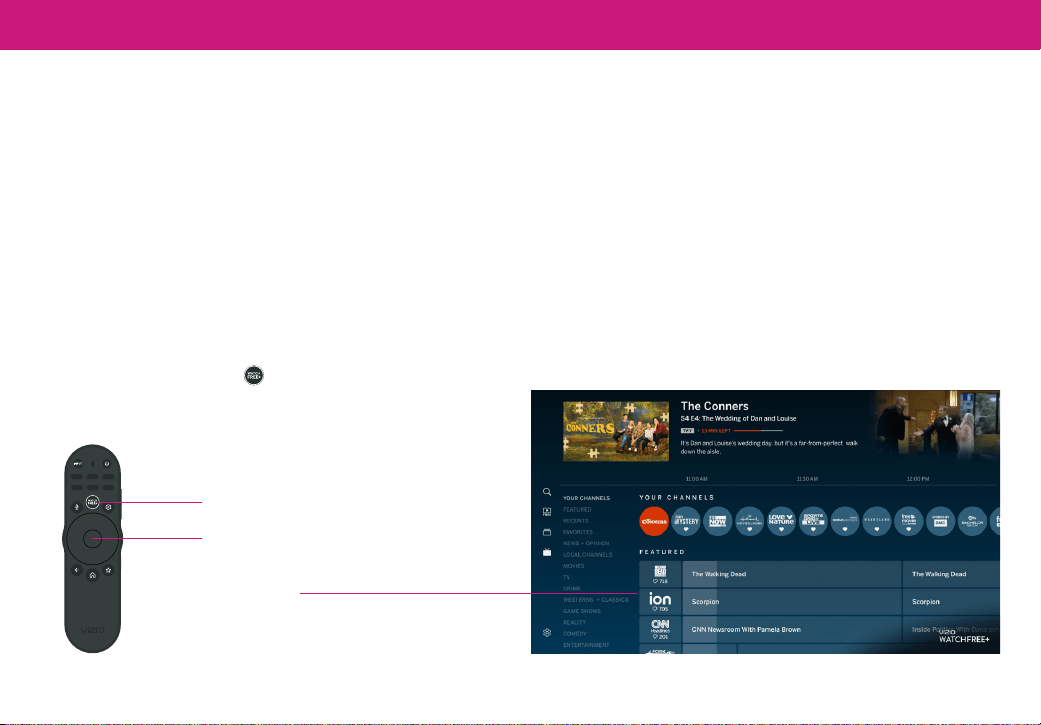The width and height of the screenshot is (1041, 725).
Task: Select the live TV icon in sidebar
Action: pos(547,552)
